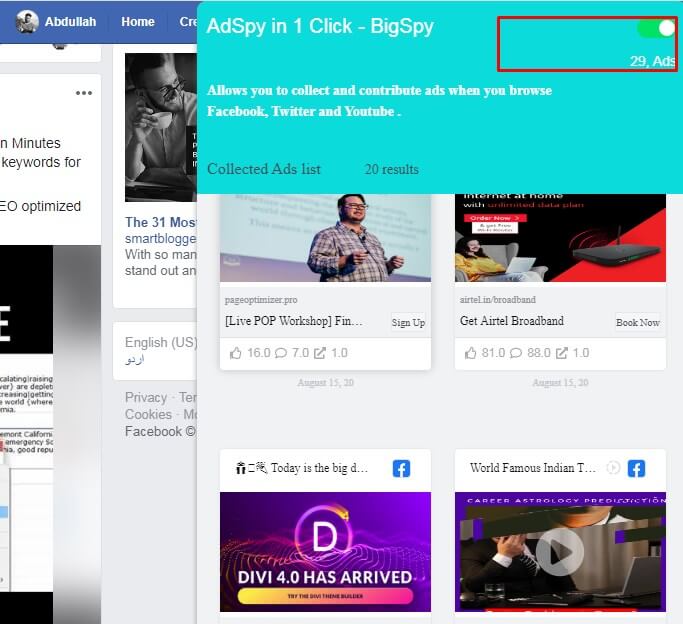This screenshot has width=683, height=624.
Task: Click the pageoptimizer.pro domain text
Action: click(261, 300)
